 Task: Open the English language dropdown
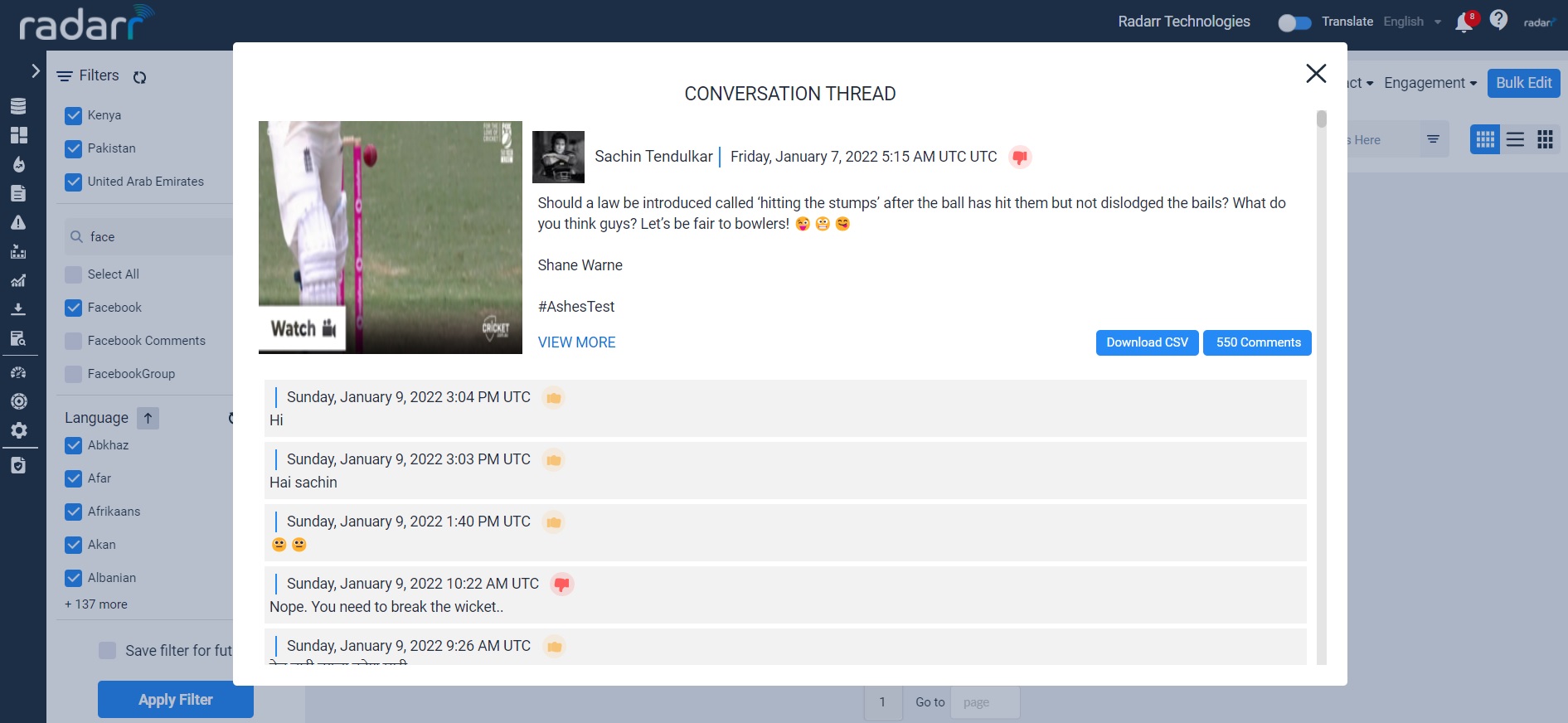(1412, 22)
